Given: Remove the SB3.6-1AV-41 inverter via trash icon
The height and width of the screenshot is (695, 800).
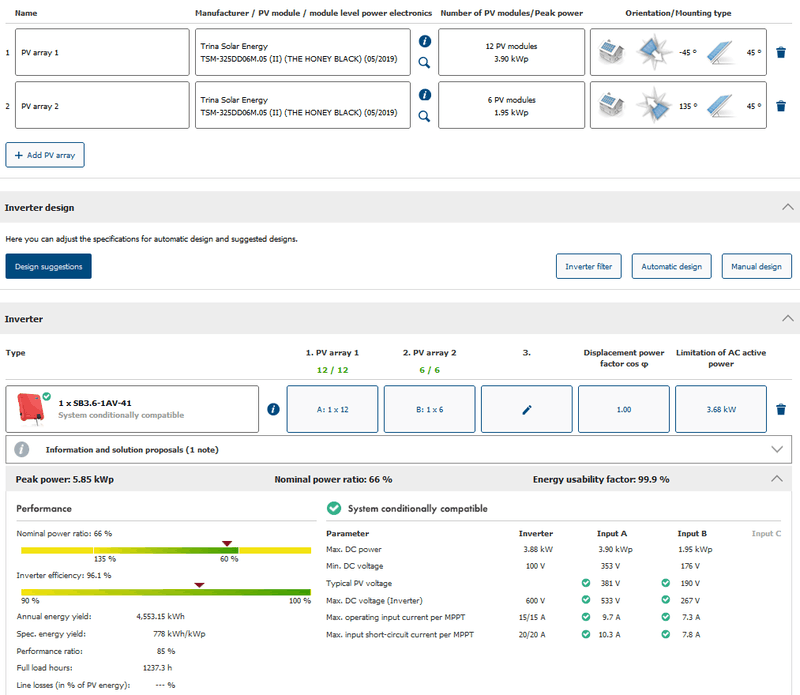Looking at the screenshot, I should click(x=781, y=409).
